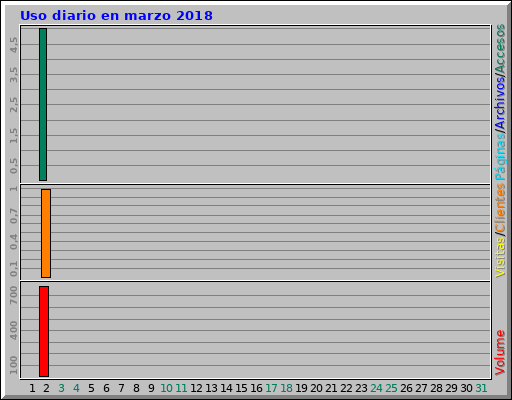Click day label 12 on the x-axis
The image size is (512, 400).
coord(196,388)
